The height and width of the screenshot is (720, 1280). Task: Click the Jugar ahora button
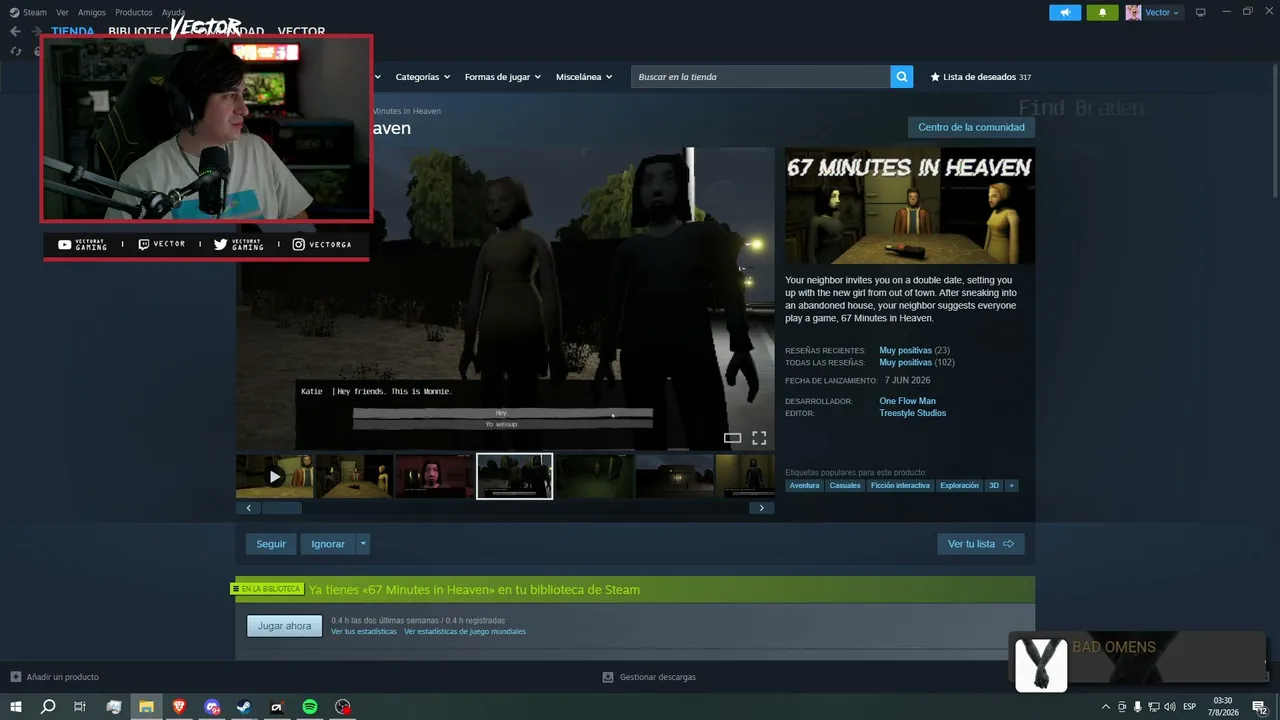(x=285, y=626)
